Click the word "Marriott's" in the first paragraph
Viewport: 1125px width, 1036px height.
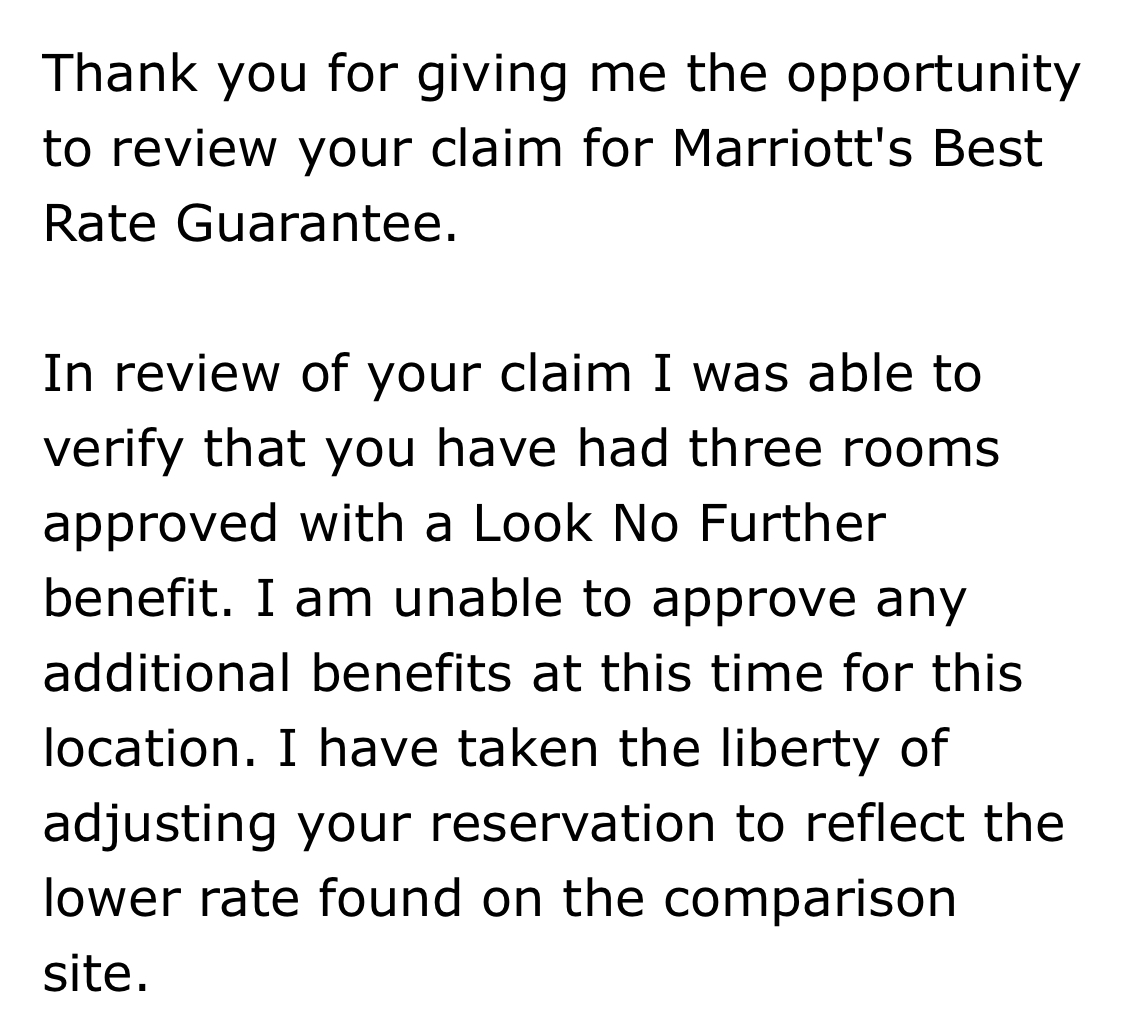[x=792, y=149]
